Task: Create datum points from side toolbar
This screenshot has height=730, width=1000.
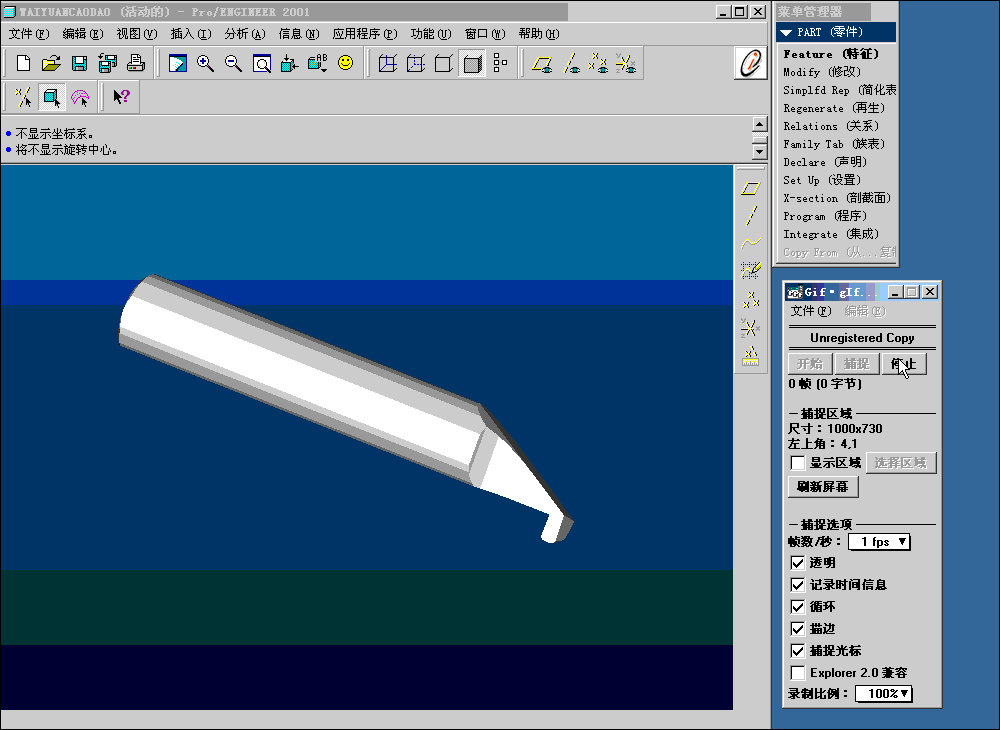Action: coord(751,300)
